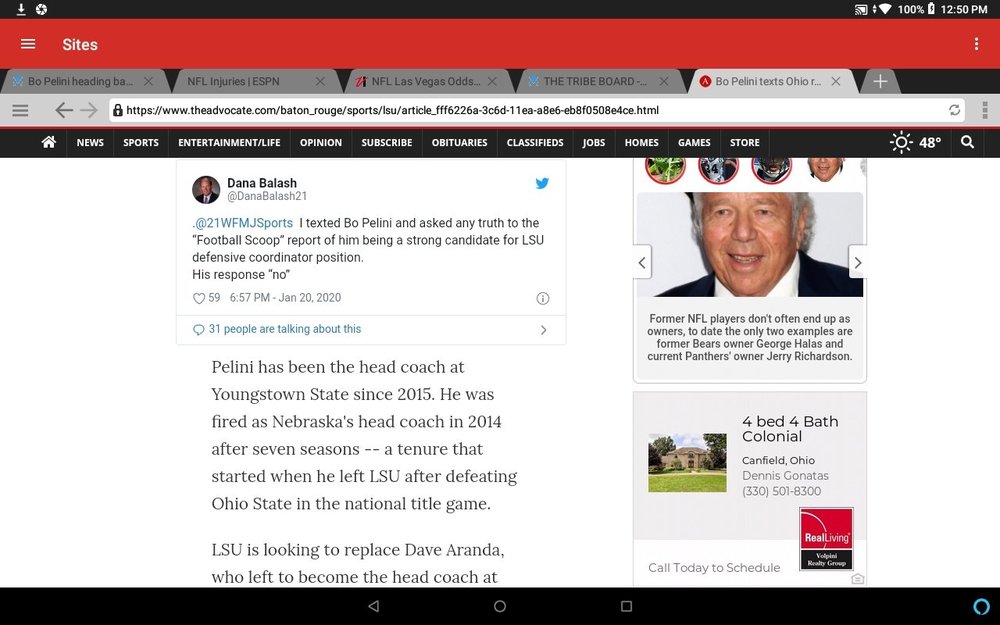Open the HOMES section
Screen dimensions: 1000x625
[642, 143]
